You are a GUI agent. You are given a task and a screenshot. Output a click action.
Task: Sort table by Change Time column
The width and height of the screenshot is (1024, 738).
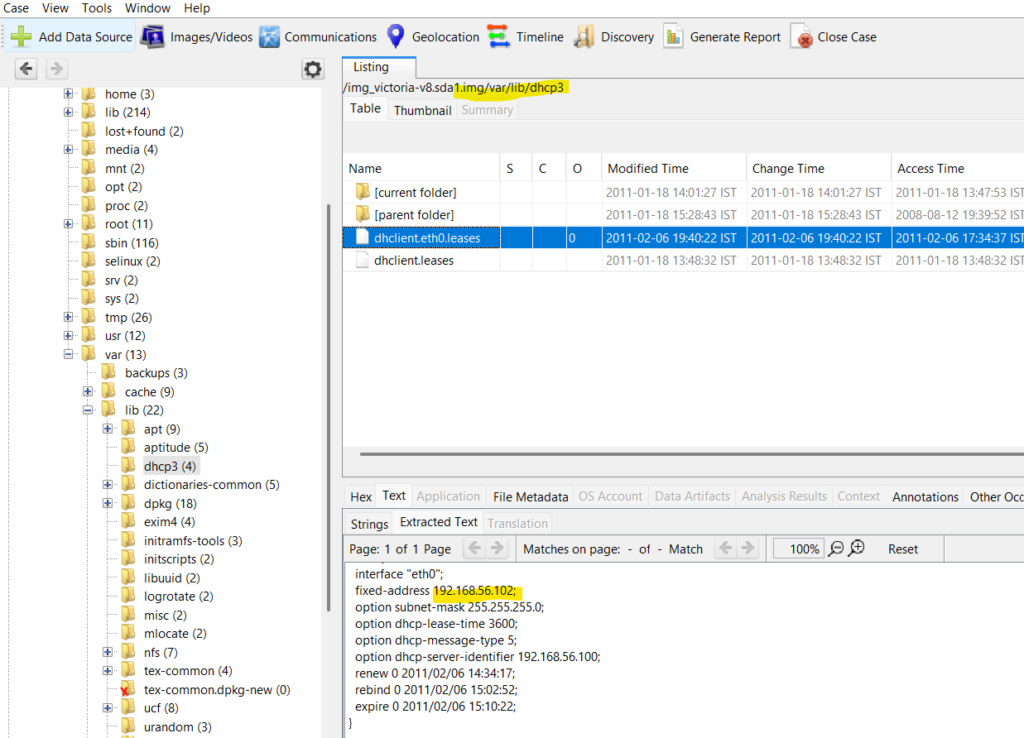818,168
